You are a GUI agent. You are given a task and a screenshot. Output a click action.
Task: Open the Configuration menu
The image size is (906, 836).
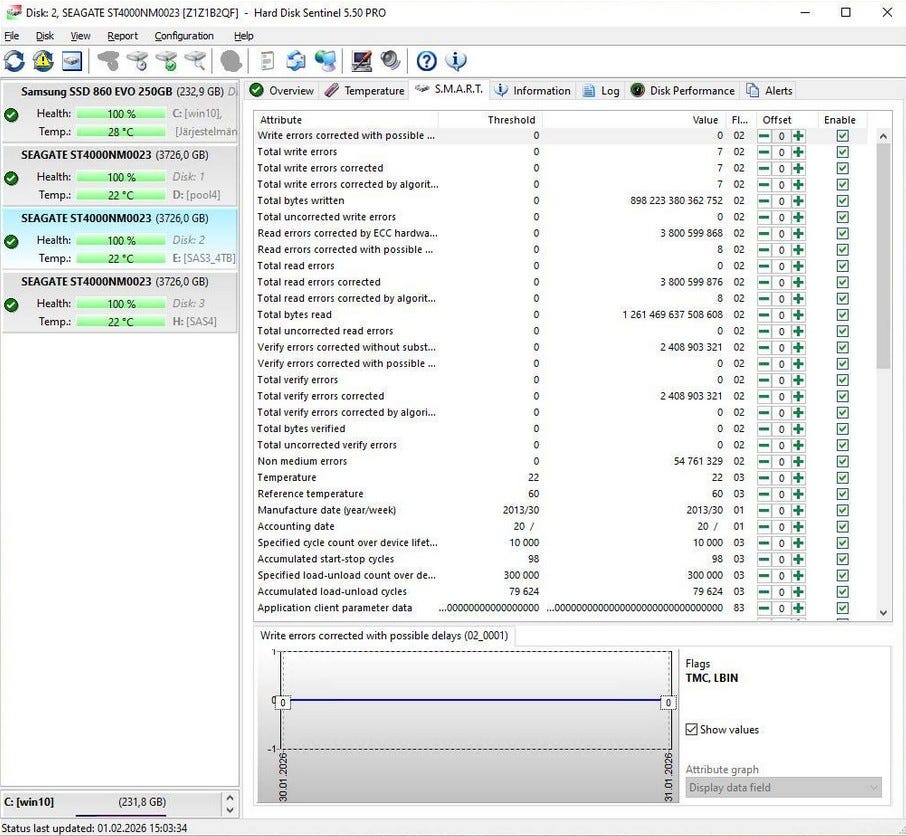pos(184,36)
